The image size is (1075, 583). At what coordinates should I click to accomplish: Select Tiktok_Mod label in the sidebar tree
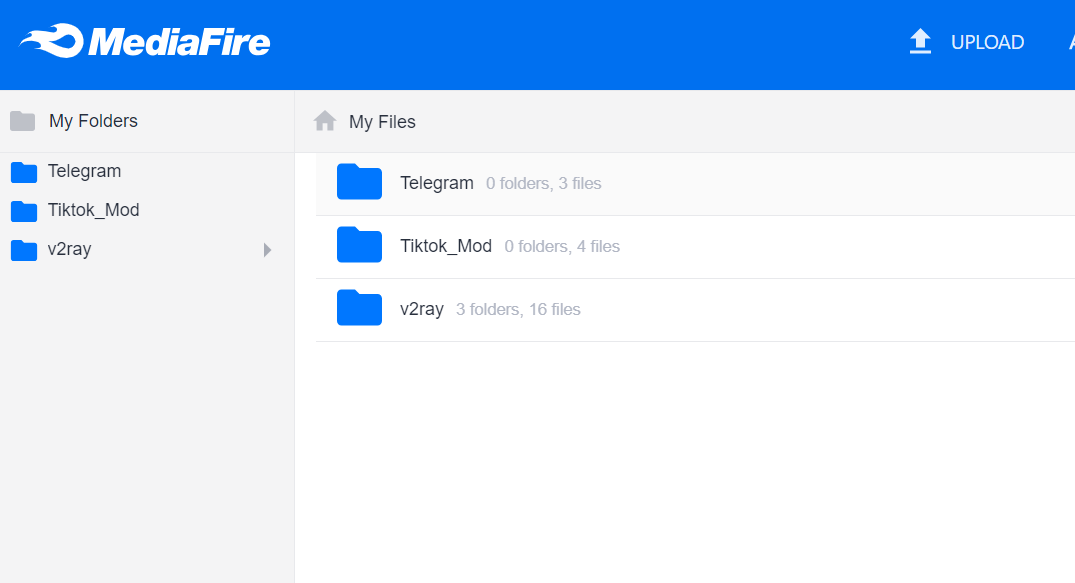point(93,210)
